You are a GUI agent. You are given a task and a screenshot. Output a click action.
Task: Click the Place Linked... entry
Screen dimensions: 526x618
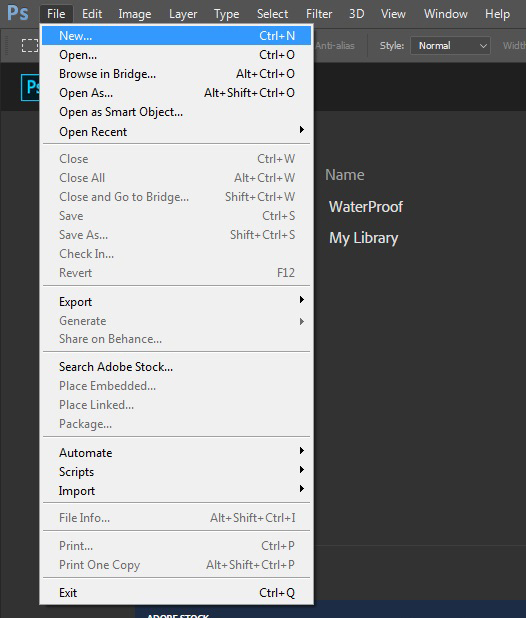(x=177, y=404)
